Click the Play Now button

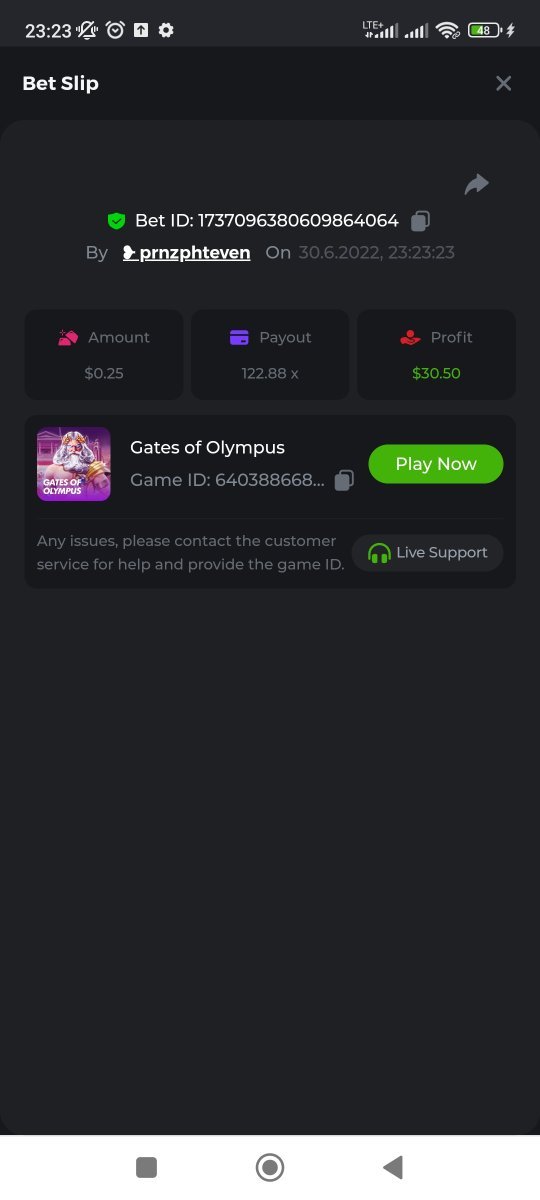click(436, 464)
